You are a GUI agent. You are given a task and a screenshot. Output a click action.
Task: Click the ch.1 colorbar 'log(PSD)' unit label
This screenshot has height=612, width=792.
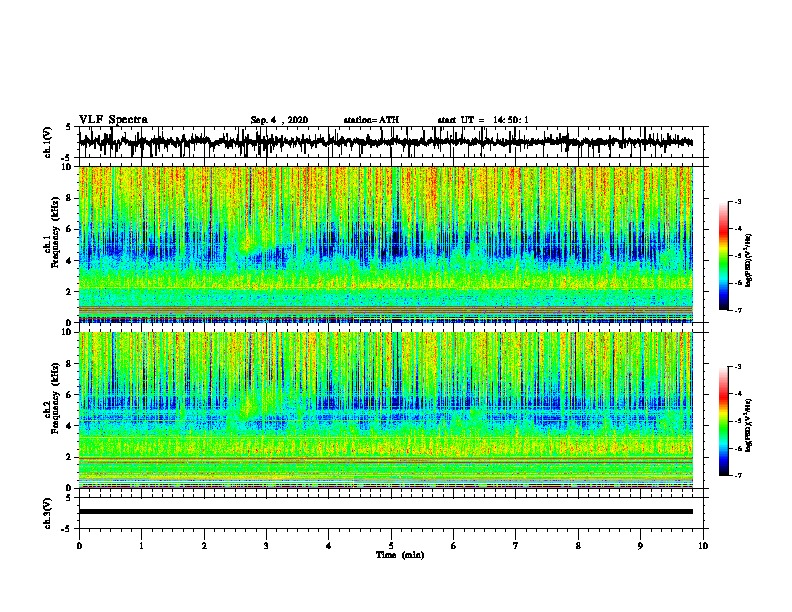coord(749,260)
